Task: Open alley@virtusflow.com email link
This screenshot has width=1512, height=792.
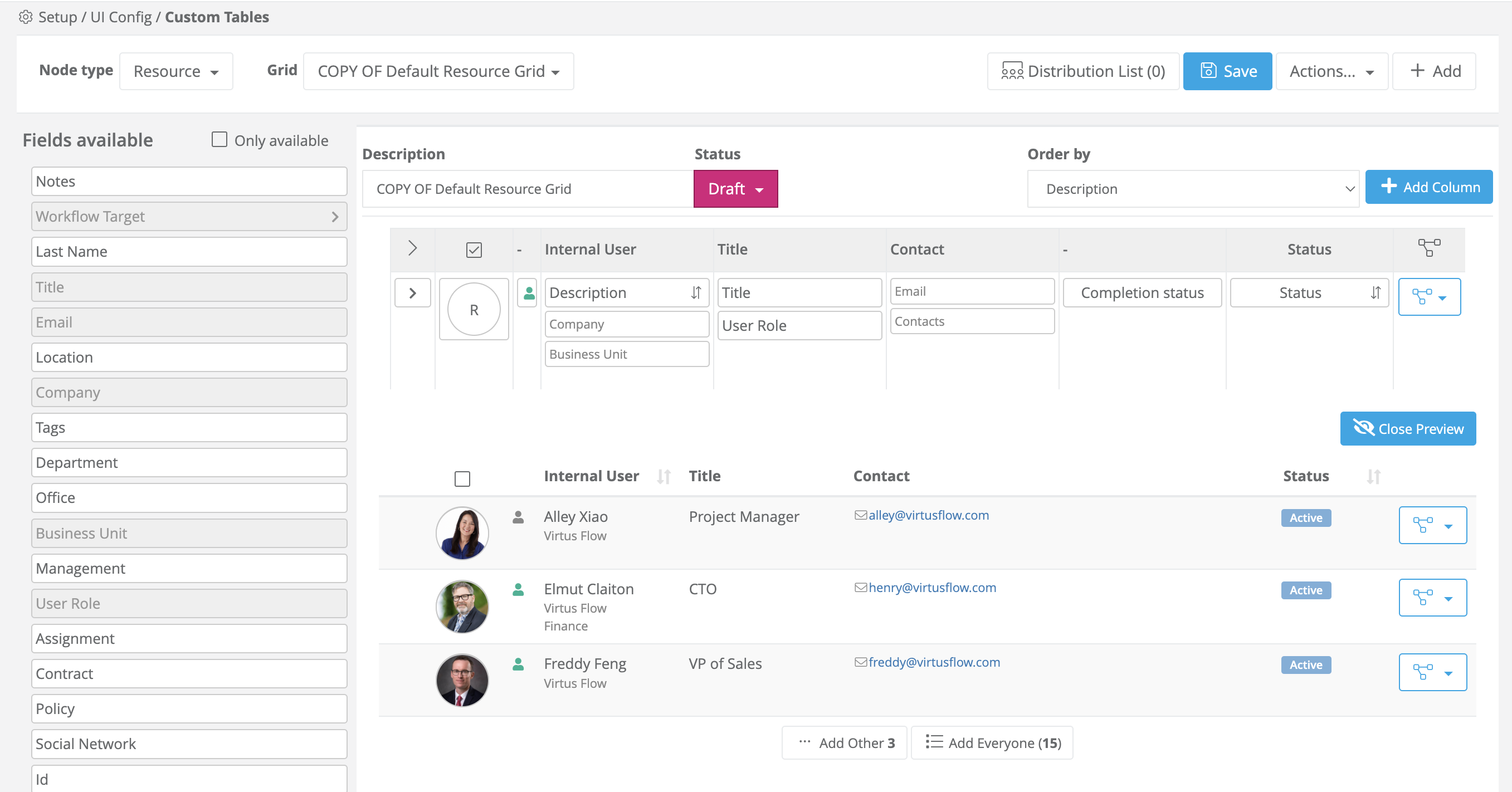Action: point(928,515)
